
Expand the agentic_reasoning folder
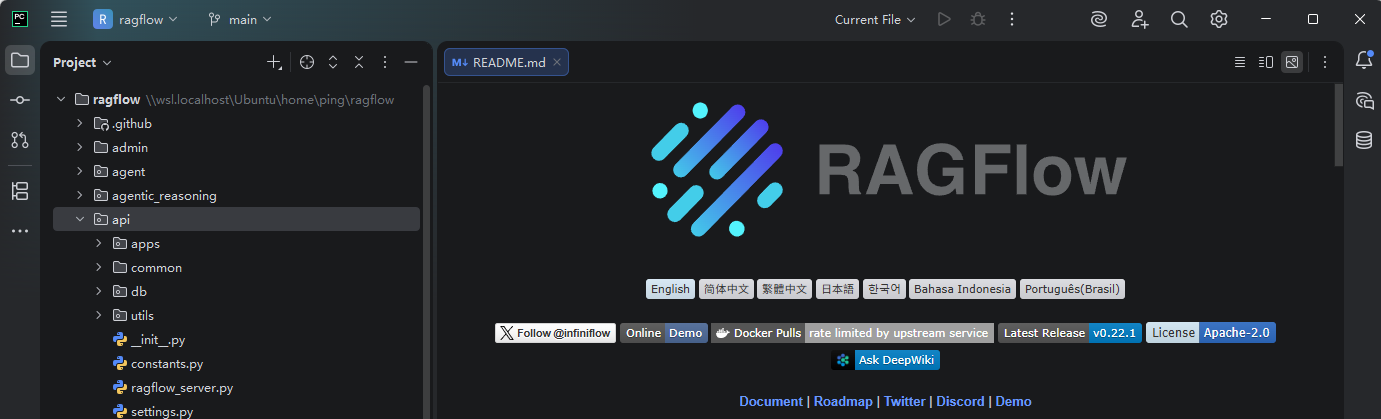[80, 196]
